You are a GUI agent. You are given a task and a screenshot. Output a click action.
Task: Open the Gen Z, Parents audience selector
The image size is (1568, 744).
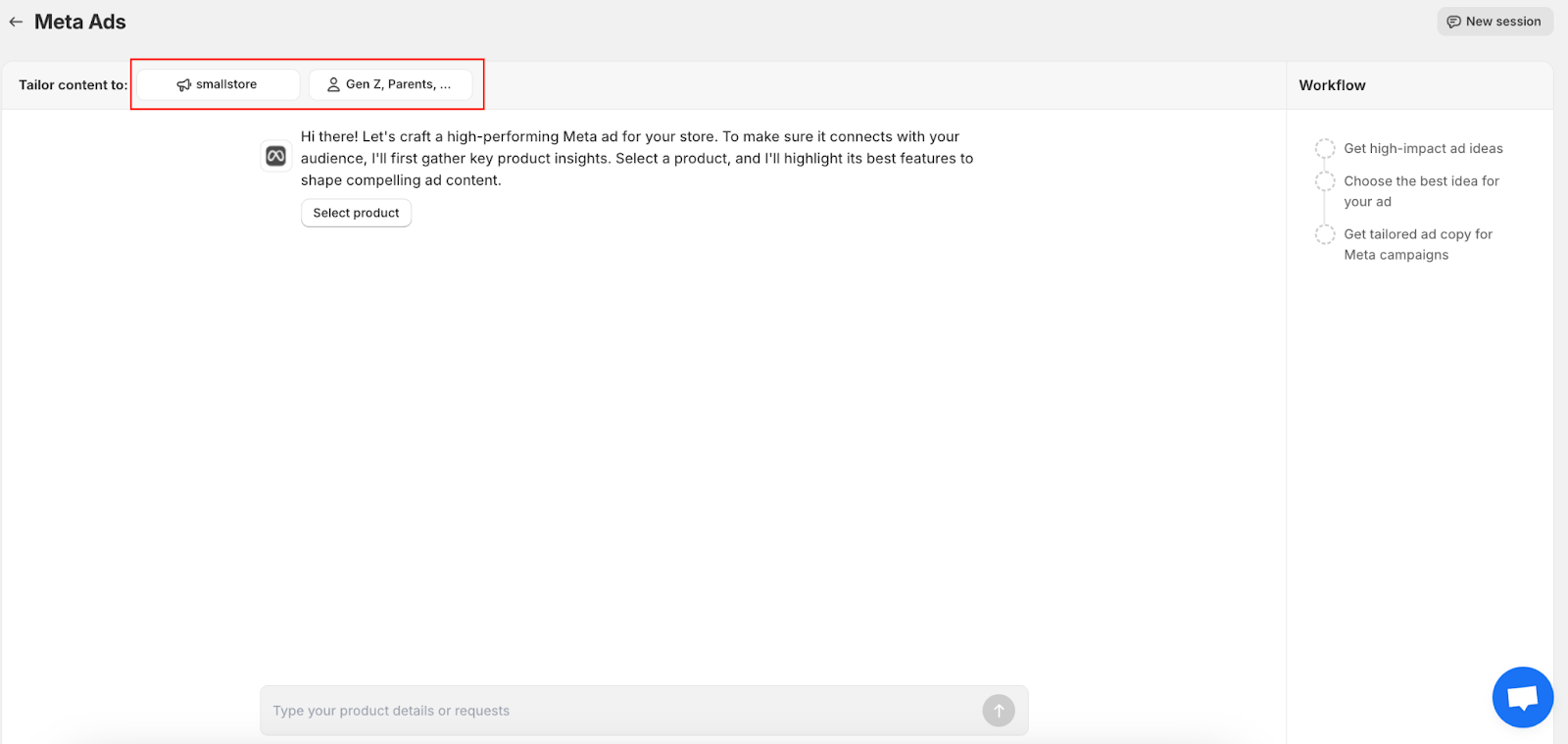coord(390,84)
